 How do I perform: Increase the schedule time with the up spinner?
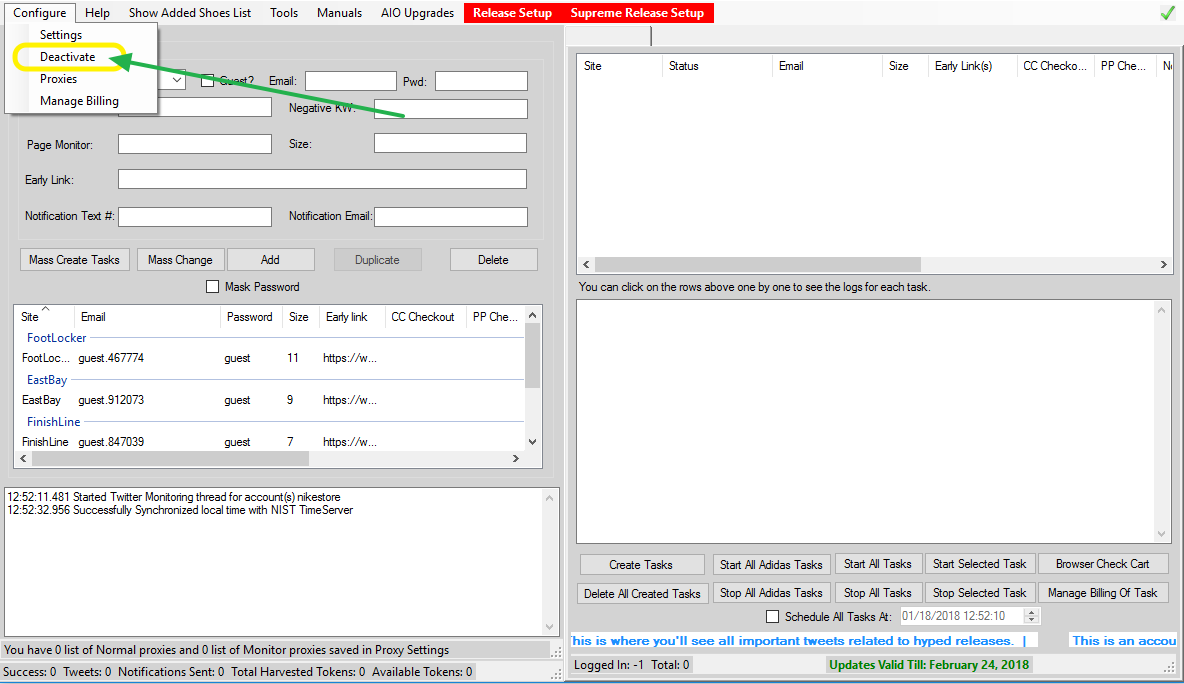click(1032, 612)
